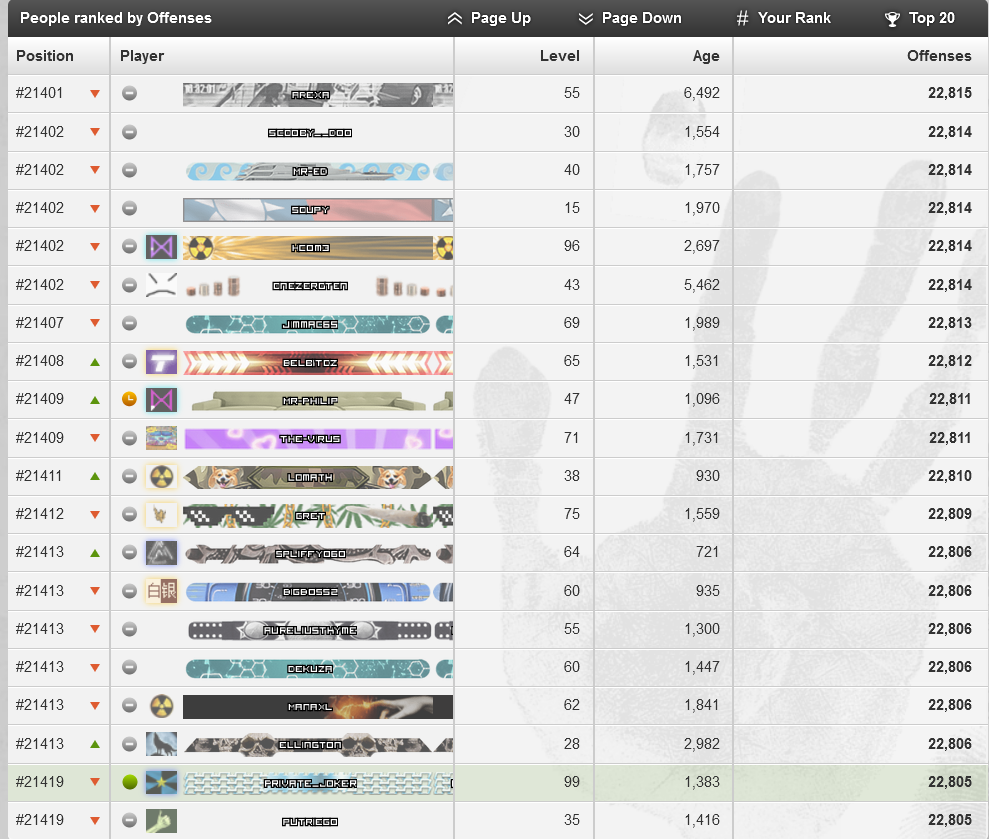
Task: Click PRIVATE_JOKER's green online status icon
Action: (129, 782)
